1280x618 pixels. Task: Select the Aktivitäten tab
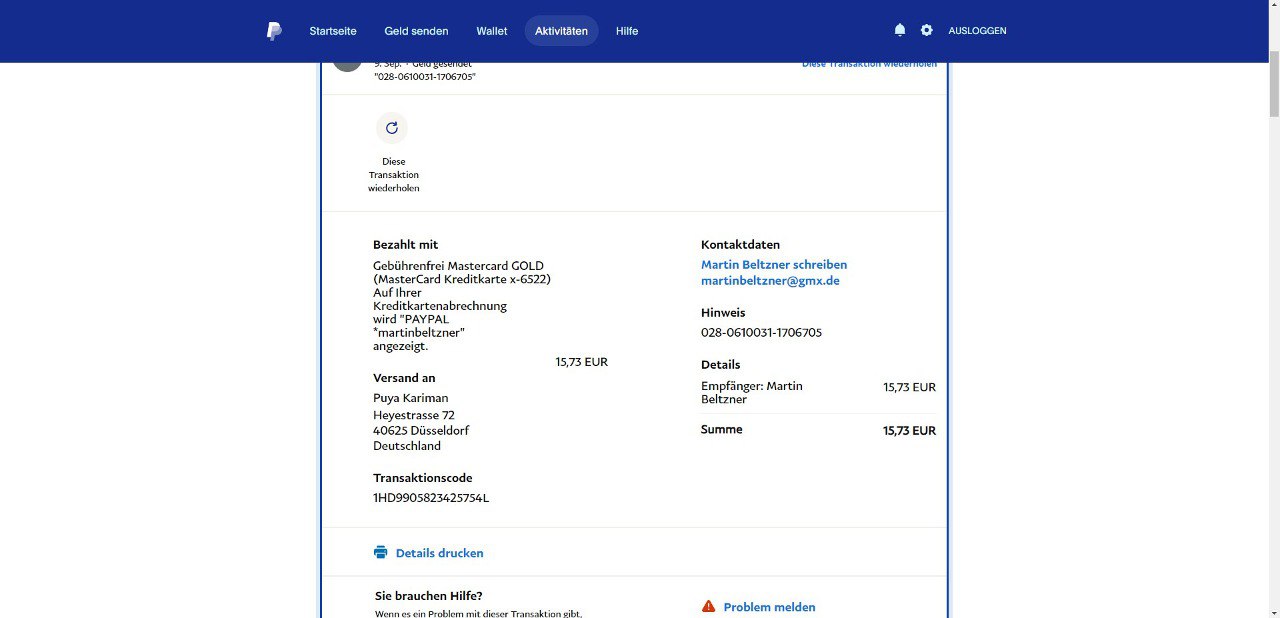click(561, 31)
